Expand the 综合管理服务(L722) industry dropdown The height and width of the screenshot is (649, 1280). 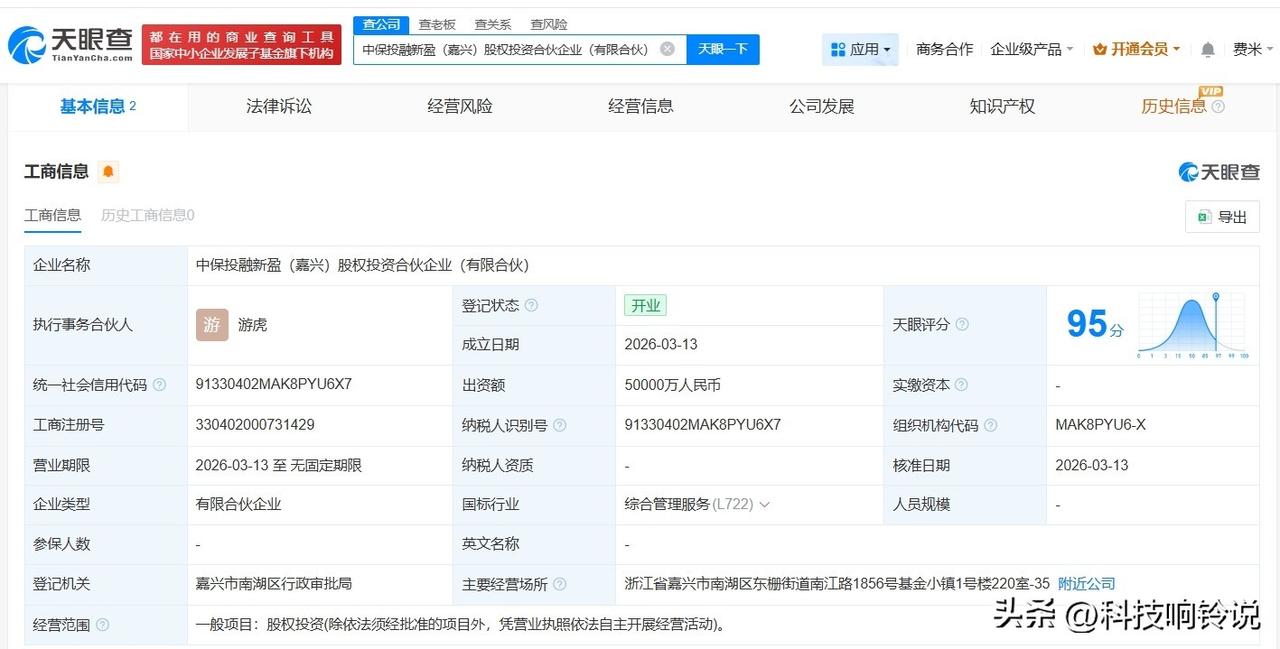765,504
